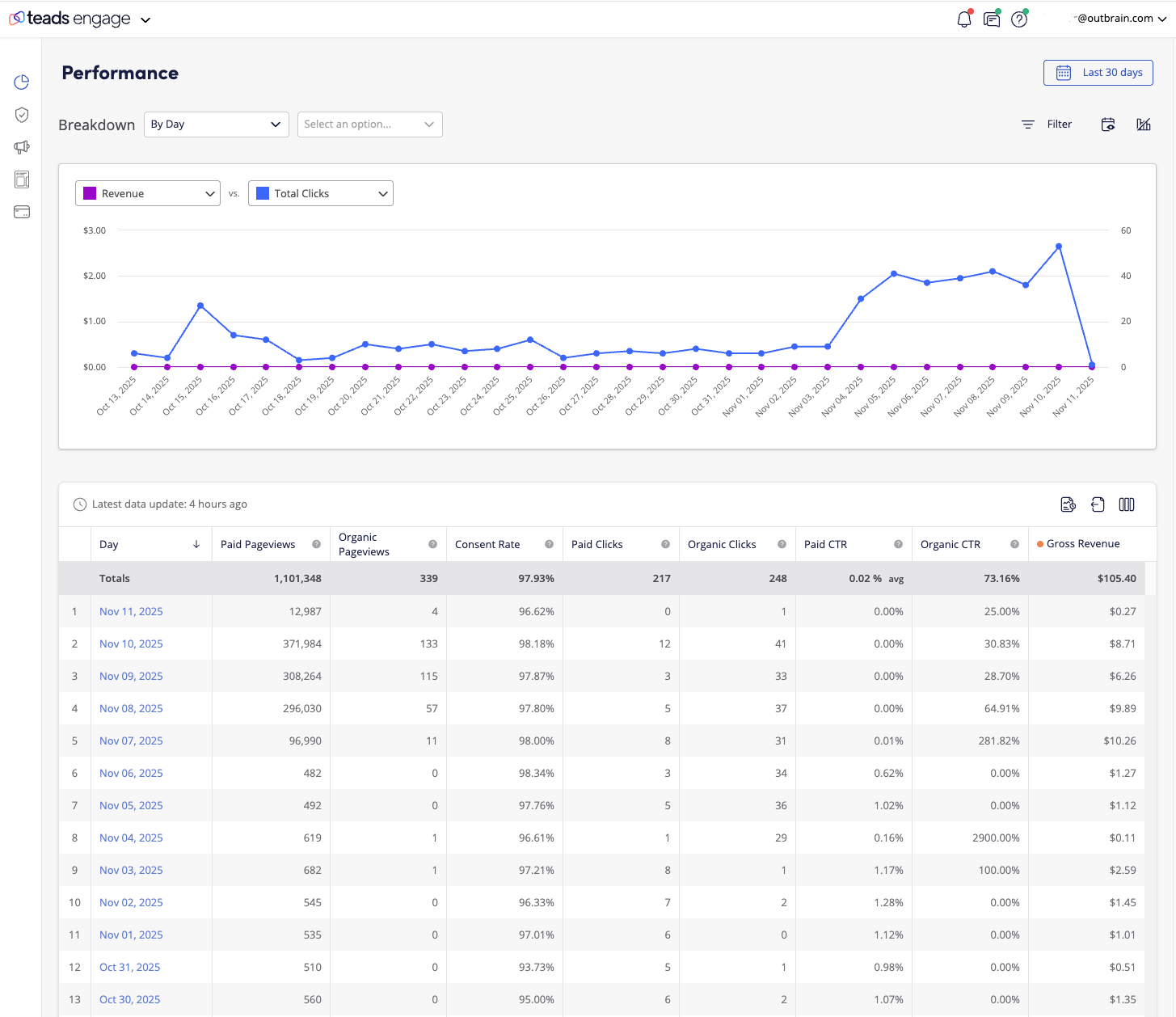Image resolution: width=1176 pixels, height=1017 pixels.
Task: Click the article/page layout icon in sidebar
Action: (22, 179)
